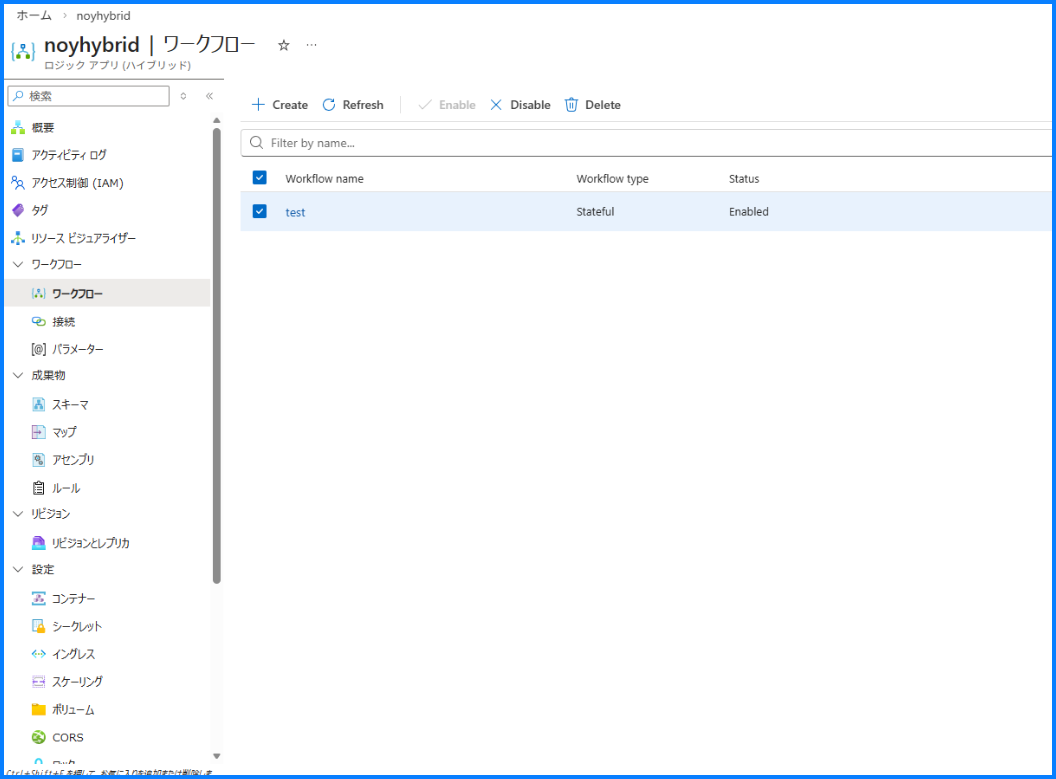Image resolution: width=1056 pixels, height=779 pixels.
Task: Click the ボリューム folder icon
Action: [x=39, y=710]
